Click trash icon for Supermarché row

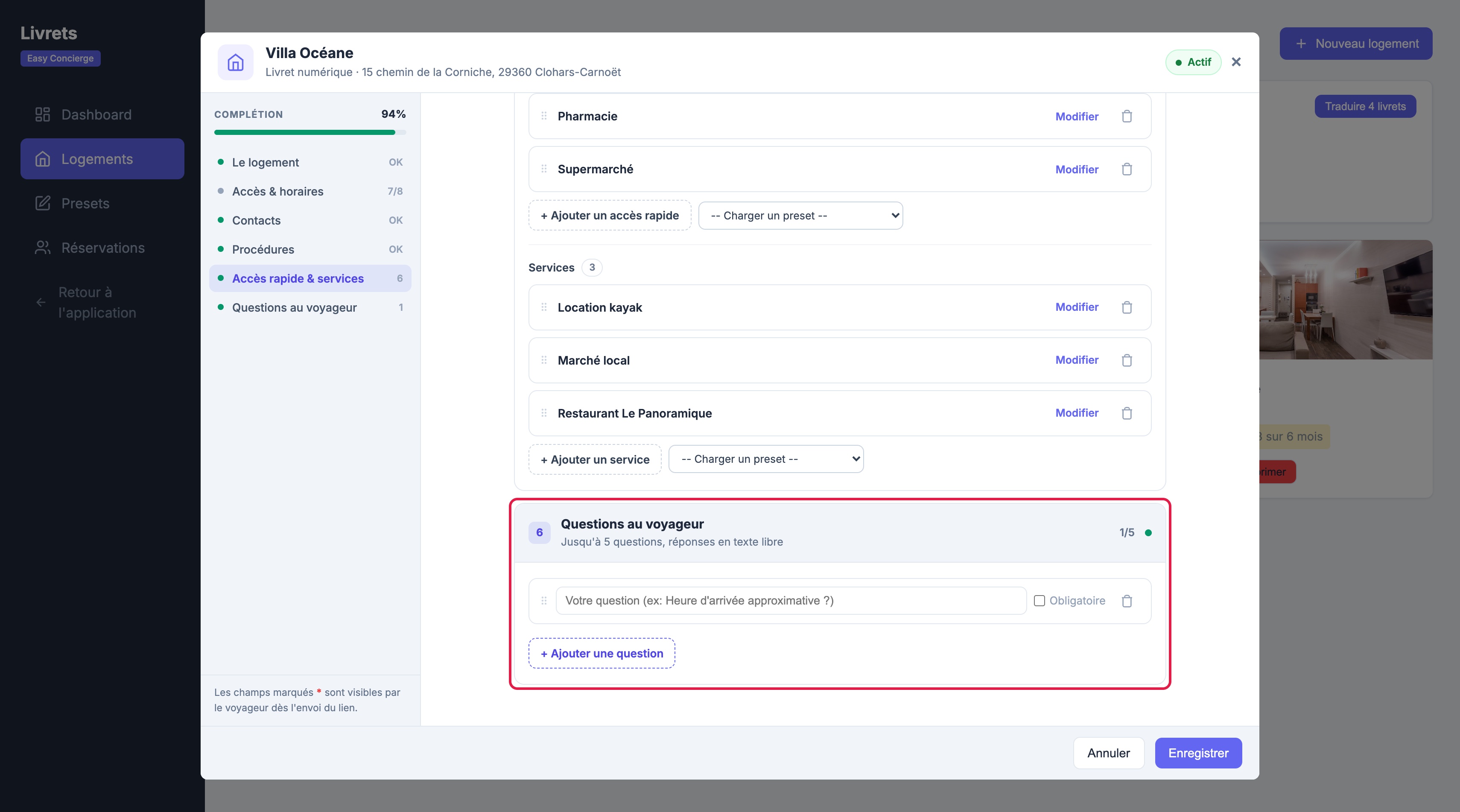(x=1127, y=169)
